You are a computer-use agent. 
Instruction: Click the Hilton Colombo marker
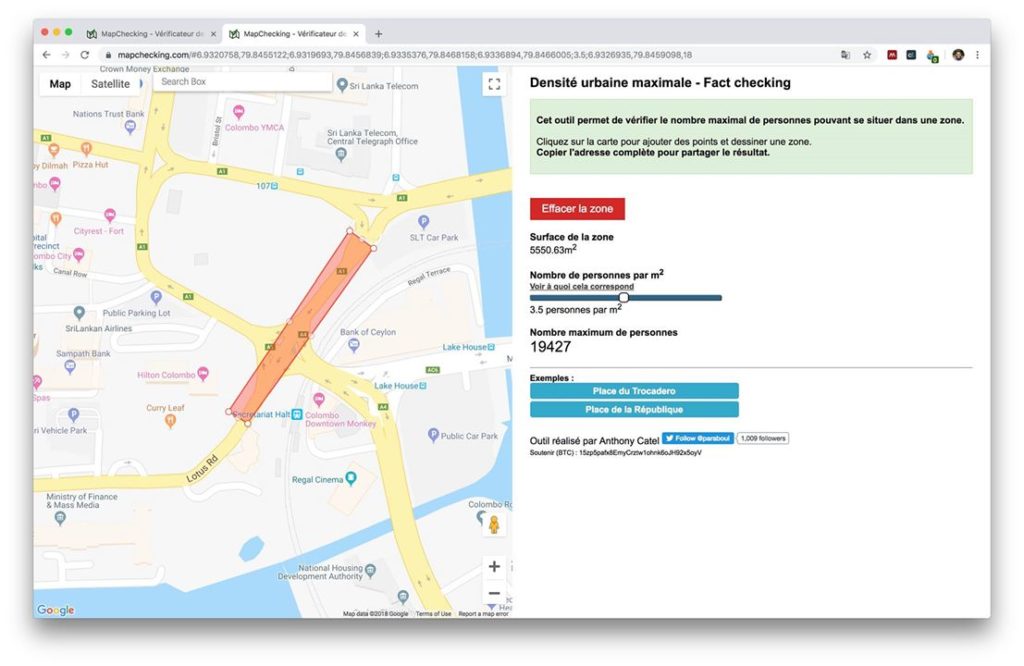[x=203, y=373]
